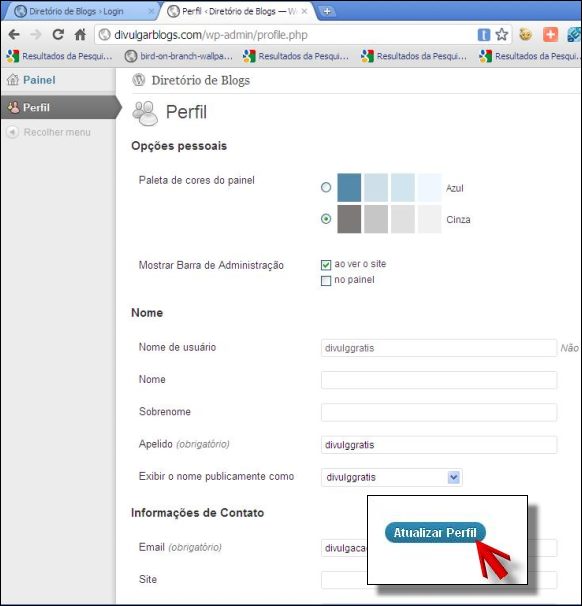Click the Painel house icon in sidebar

[x=13, y=80]
